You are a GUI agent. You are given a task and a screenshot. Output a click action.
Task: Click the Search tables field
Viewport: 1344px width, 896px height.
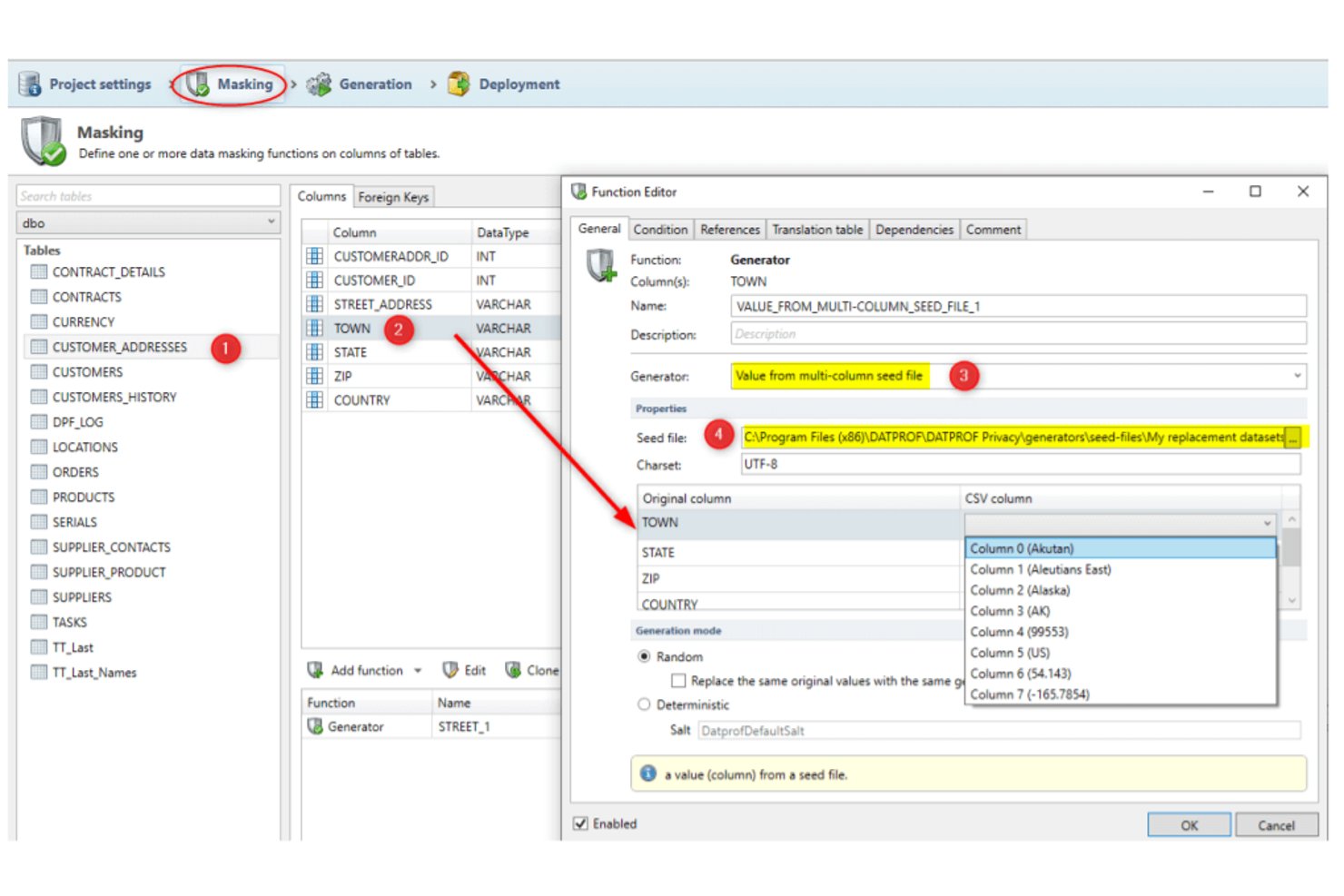coord(148,196)
